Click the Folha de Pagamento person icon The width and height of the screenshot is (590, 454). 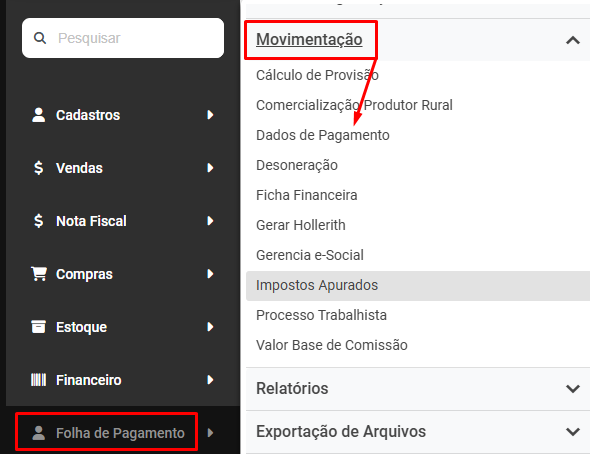38,433
